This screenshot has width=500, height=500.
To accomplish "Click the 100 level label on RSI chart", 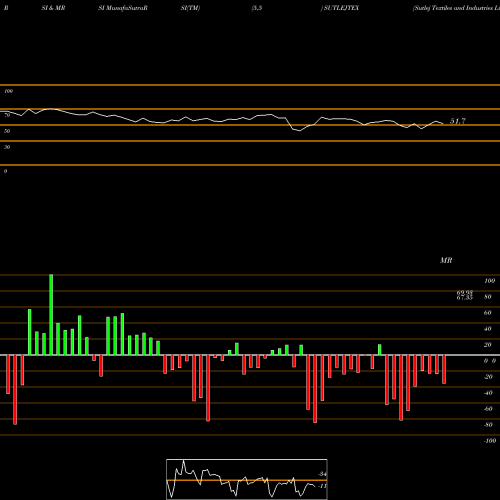I will pyautogui.click(x=8, y=91).
